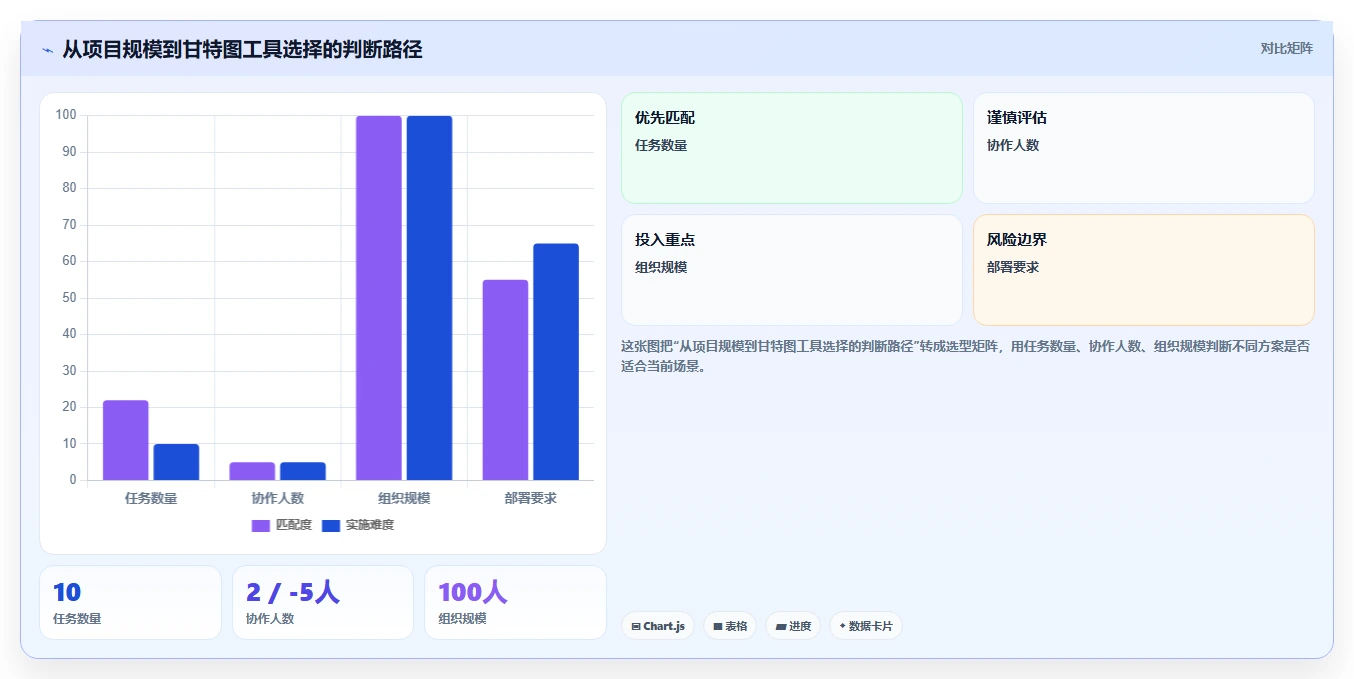This screenshot has height=679, width=1354.
Task: Click the purple 组织规模 bar
Action: [379, 298]
